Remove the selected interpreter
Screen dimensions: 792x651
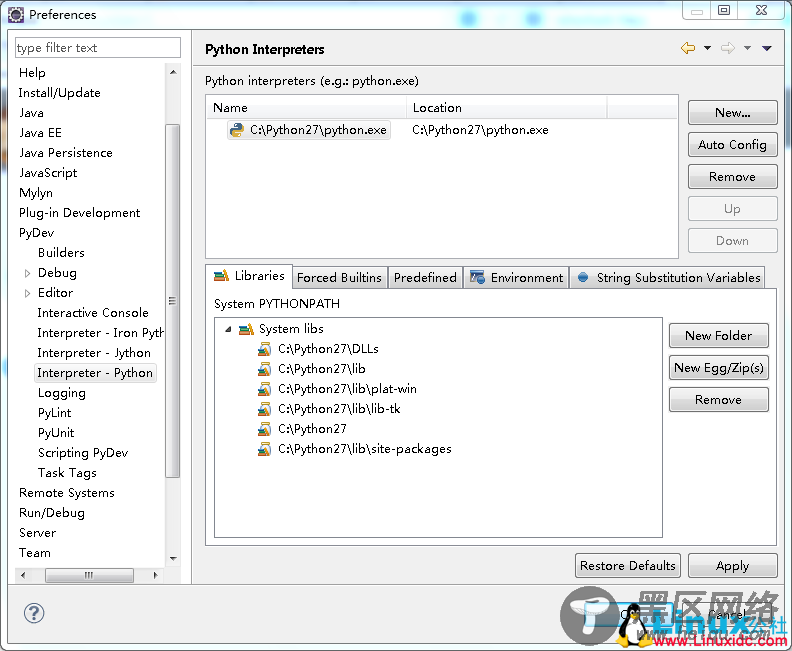[732, 177]
